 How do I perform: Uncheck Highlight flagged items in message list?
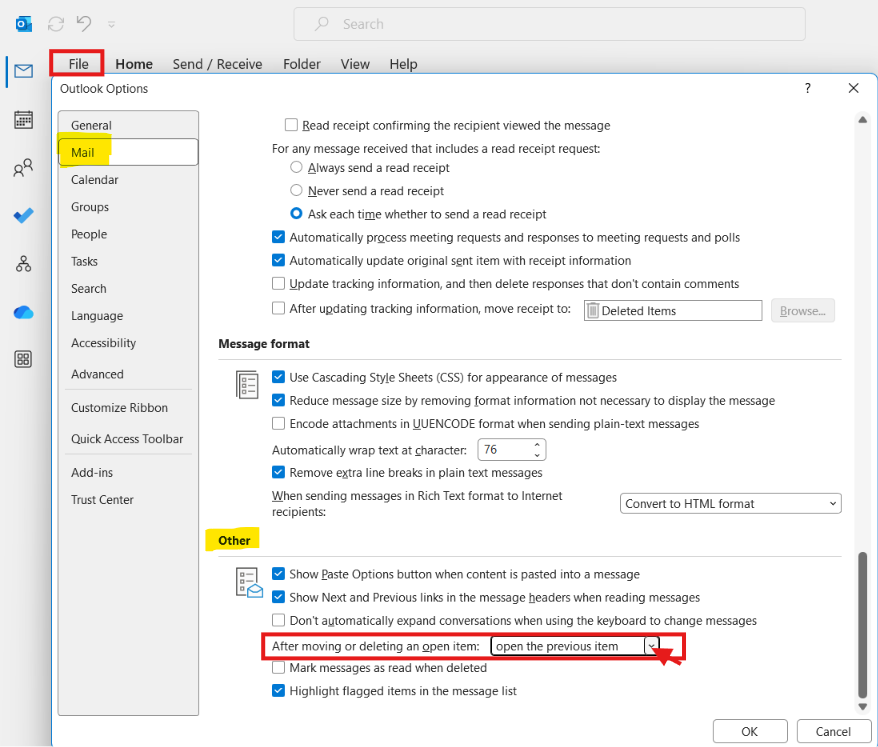coord(278,690)
